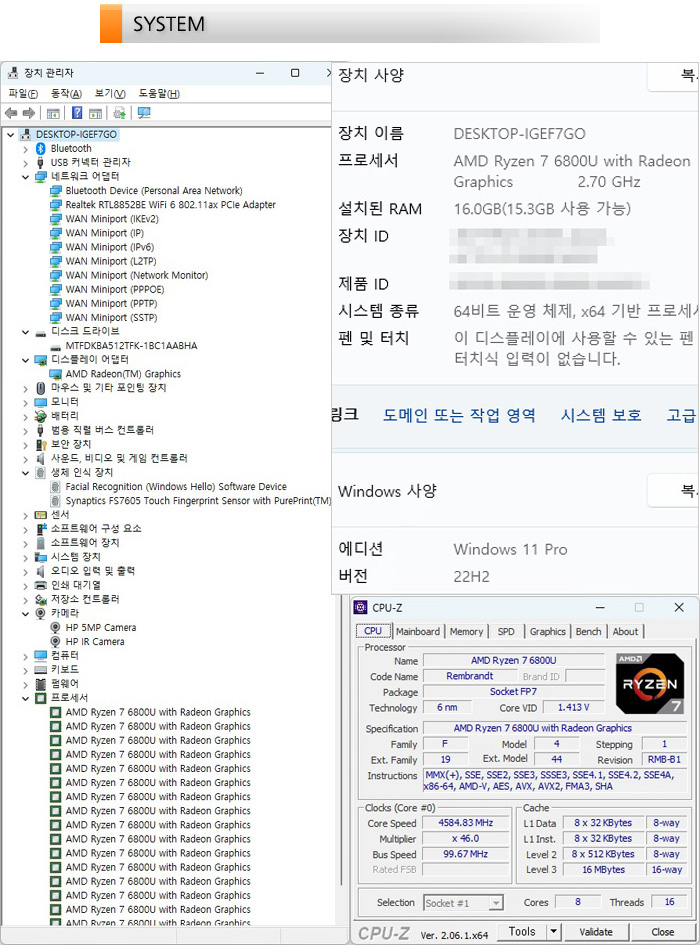Click the Forward arrow in Device Manager toolbar

pyautogui.click(x=28, y=113)
